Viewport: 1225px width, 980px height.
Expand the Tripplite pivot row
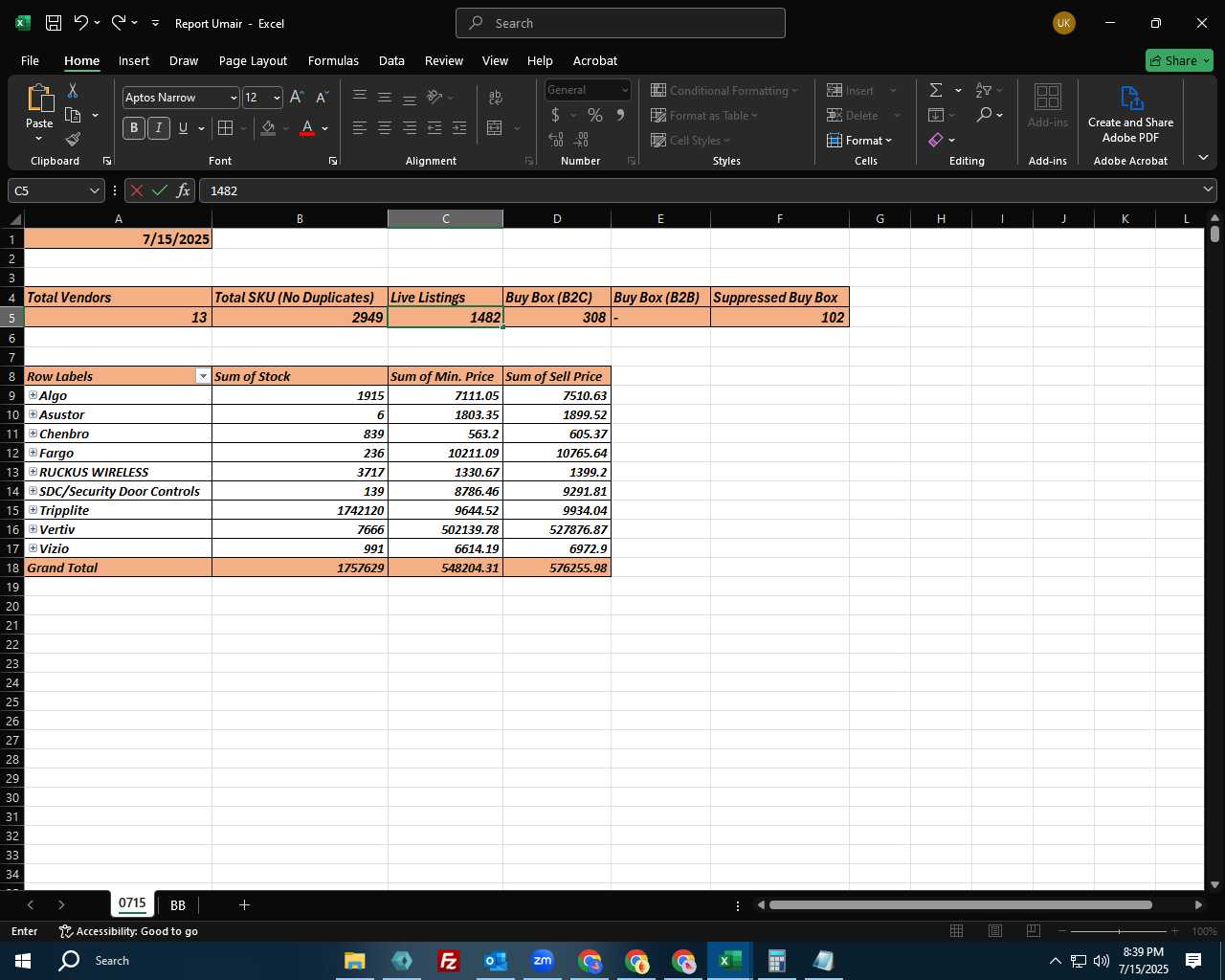click(x=33, y=509)
